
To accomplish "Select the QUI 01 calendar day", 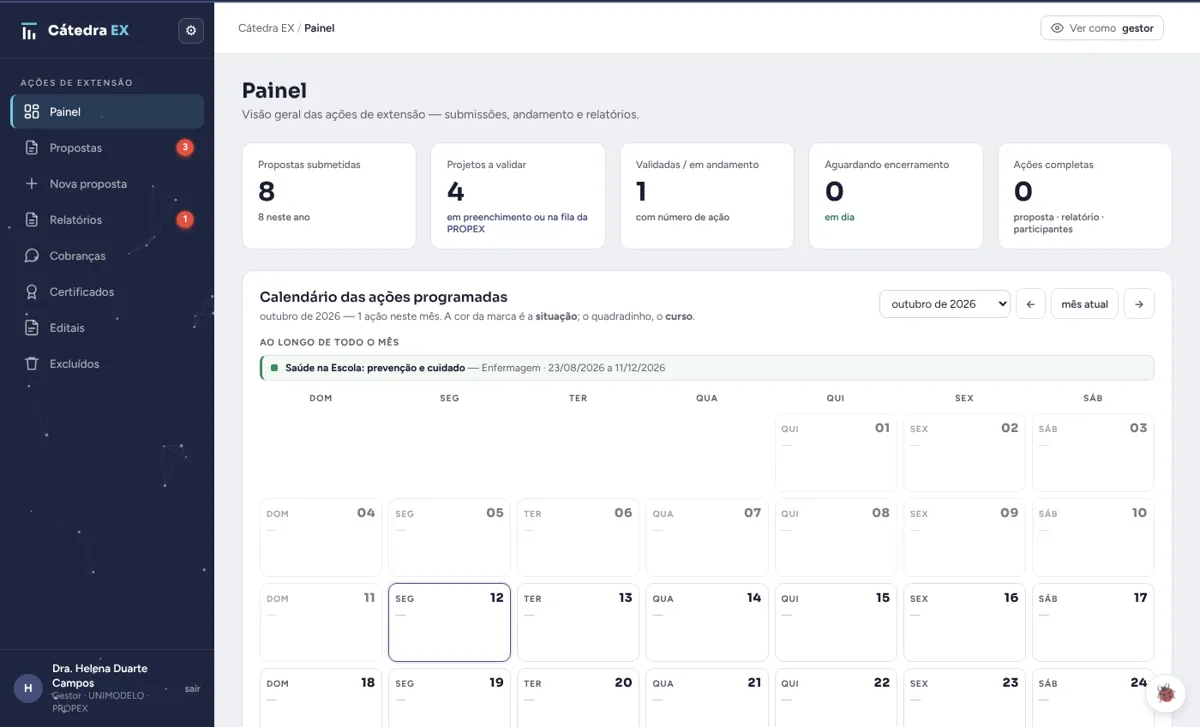I will (836, 453).
